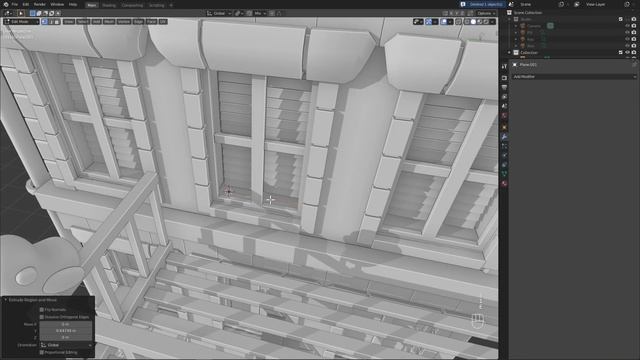Switch to rendered viewport shading
Image resolution: width=640 pixels, height=360 pixels.
[486, 22]
